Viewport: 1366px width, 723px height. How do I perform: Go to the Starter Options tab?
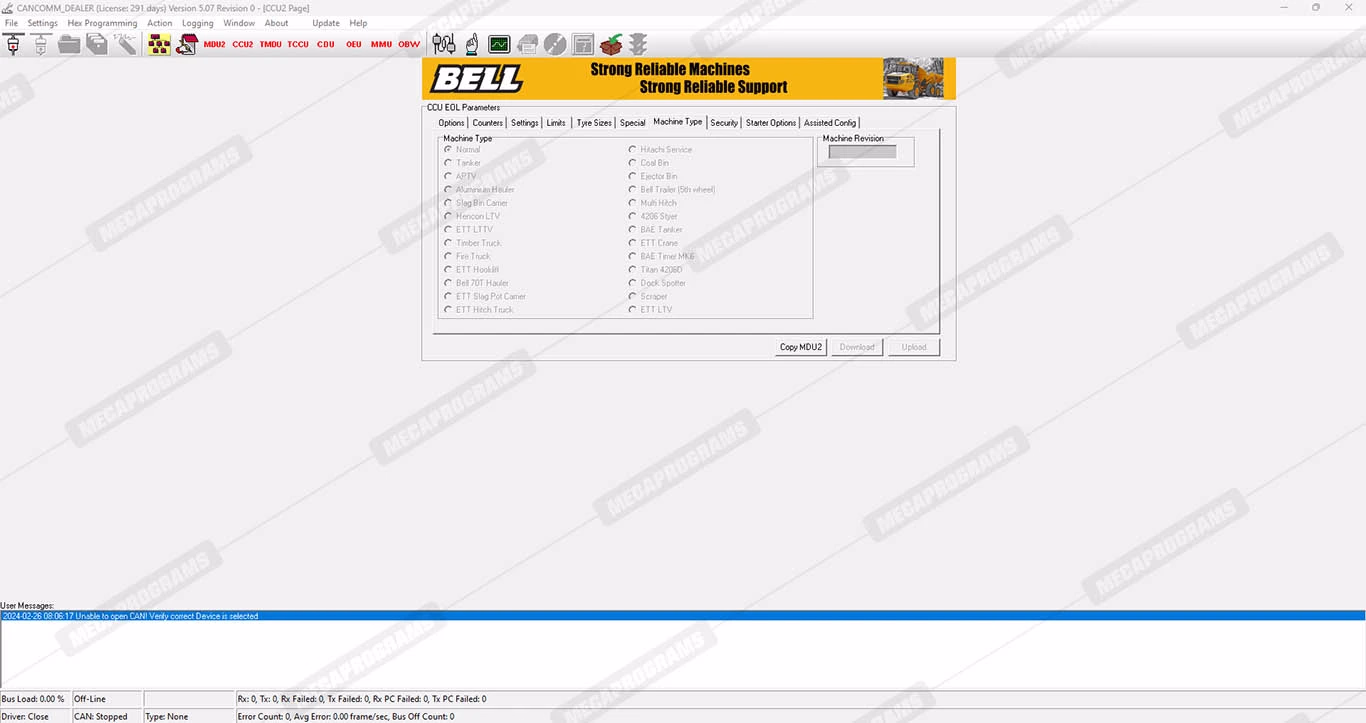point(771,123)
